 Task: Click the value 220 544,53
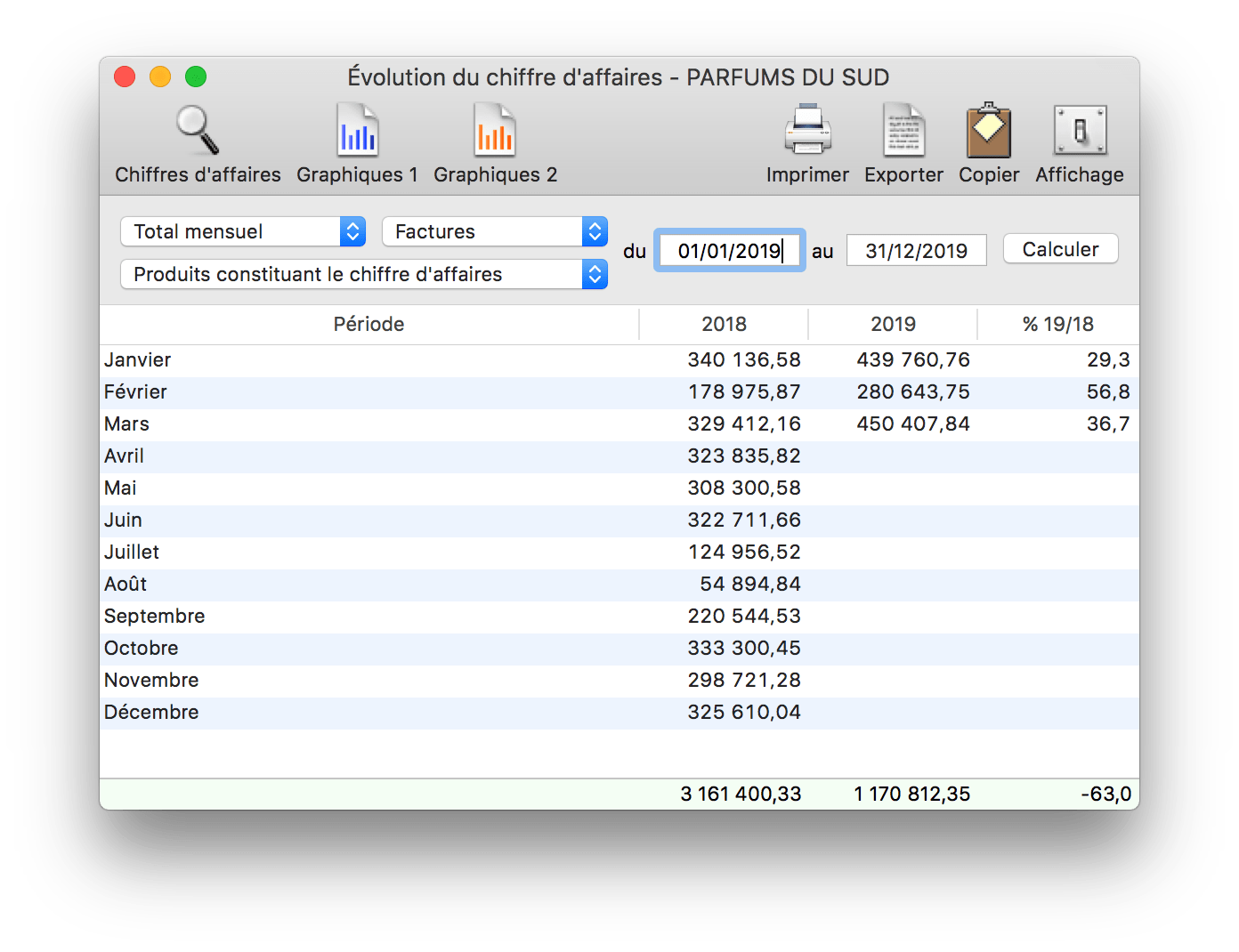tap(744, 616)
